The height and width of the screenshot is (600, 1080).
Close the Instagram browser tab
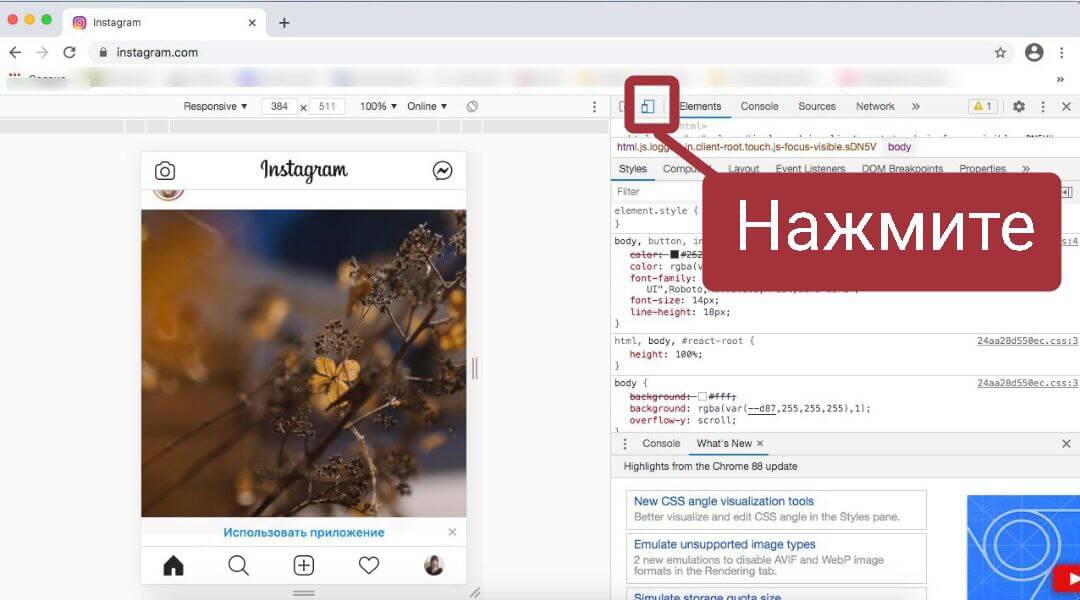click(252, 23)
